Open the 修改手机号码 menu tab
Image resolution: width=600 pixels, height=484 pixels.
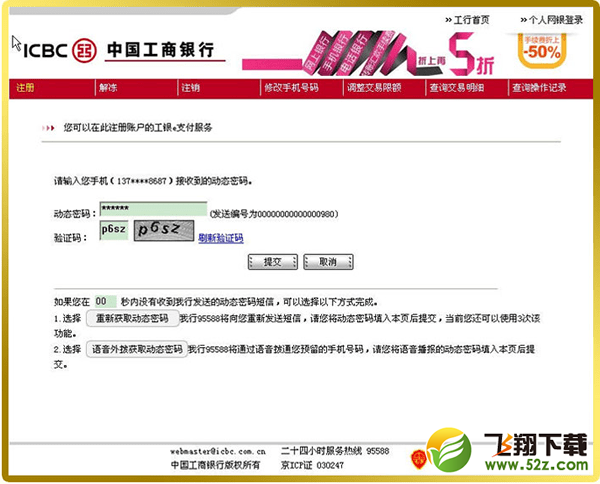292,88
